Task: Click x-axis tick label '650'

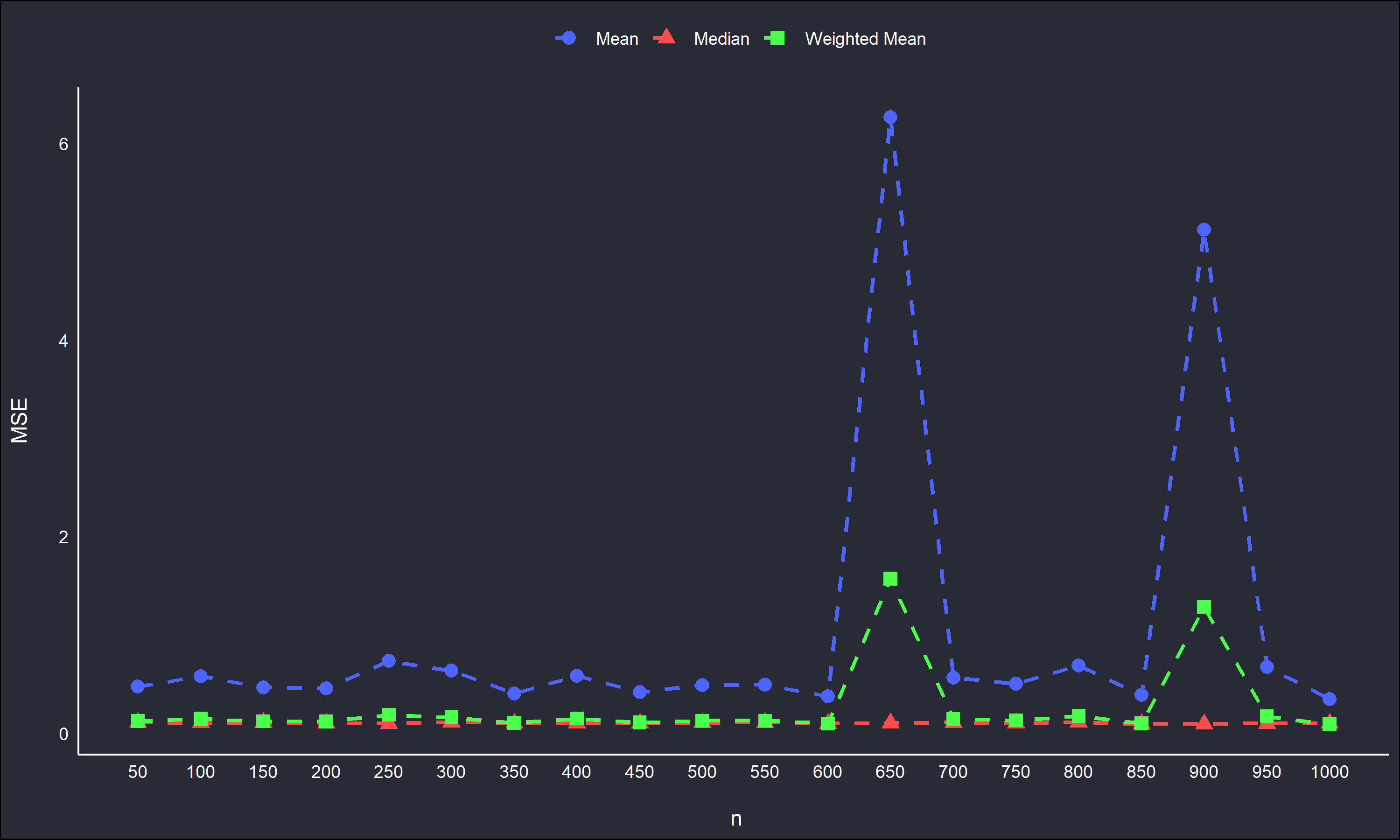Action: pyautogui.click(x=890, y=772)
